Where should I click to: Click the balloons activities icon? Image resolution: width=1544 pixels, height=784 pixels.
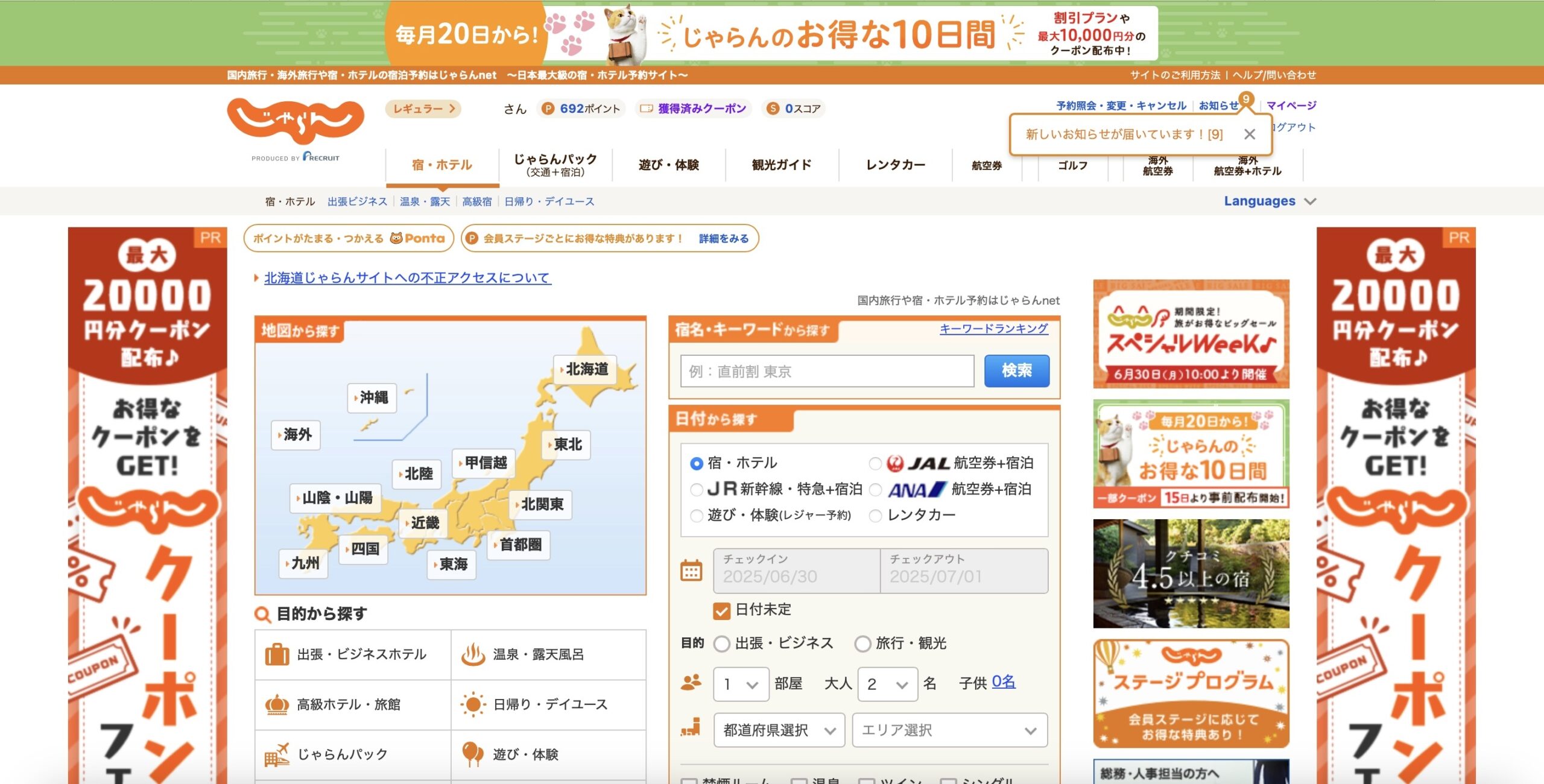tap(473, 754)
